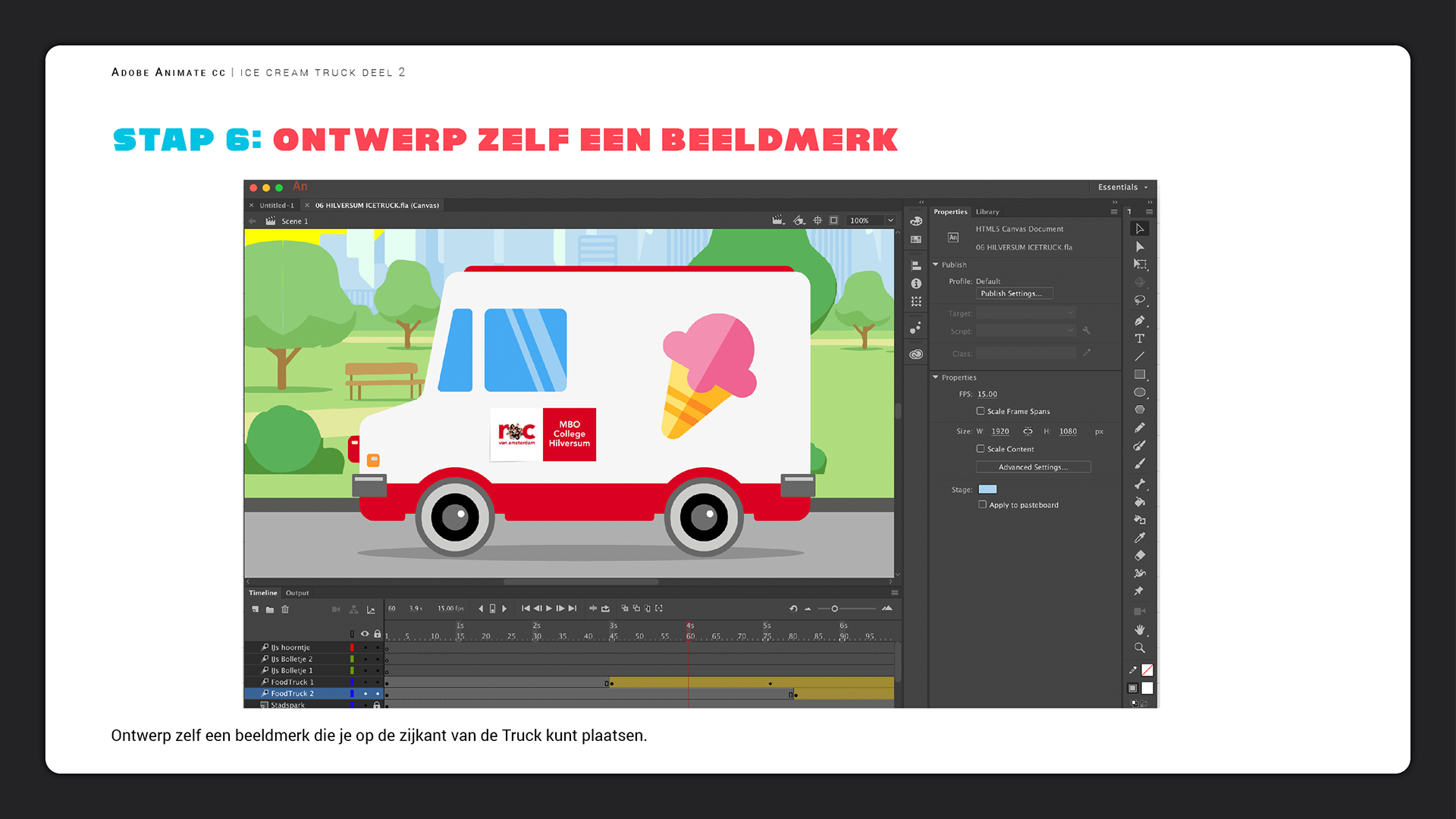
Task: Collapse the Publish section triangle
Action: pos(936,265)
